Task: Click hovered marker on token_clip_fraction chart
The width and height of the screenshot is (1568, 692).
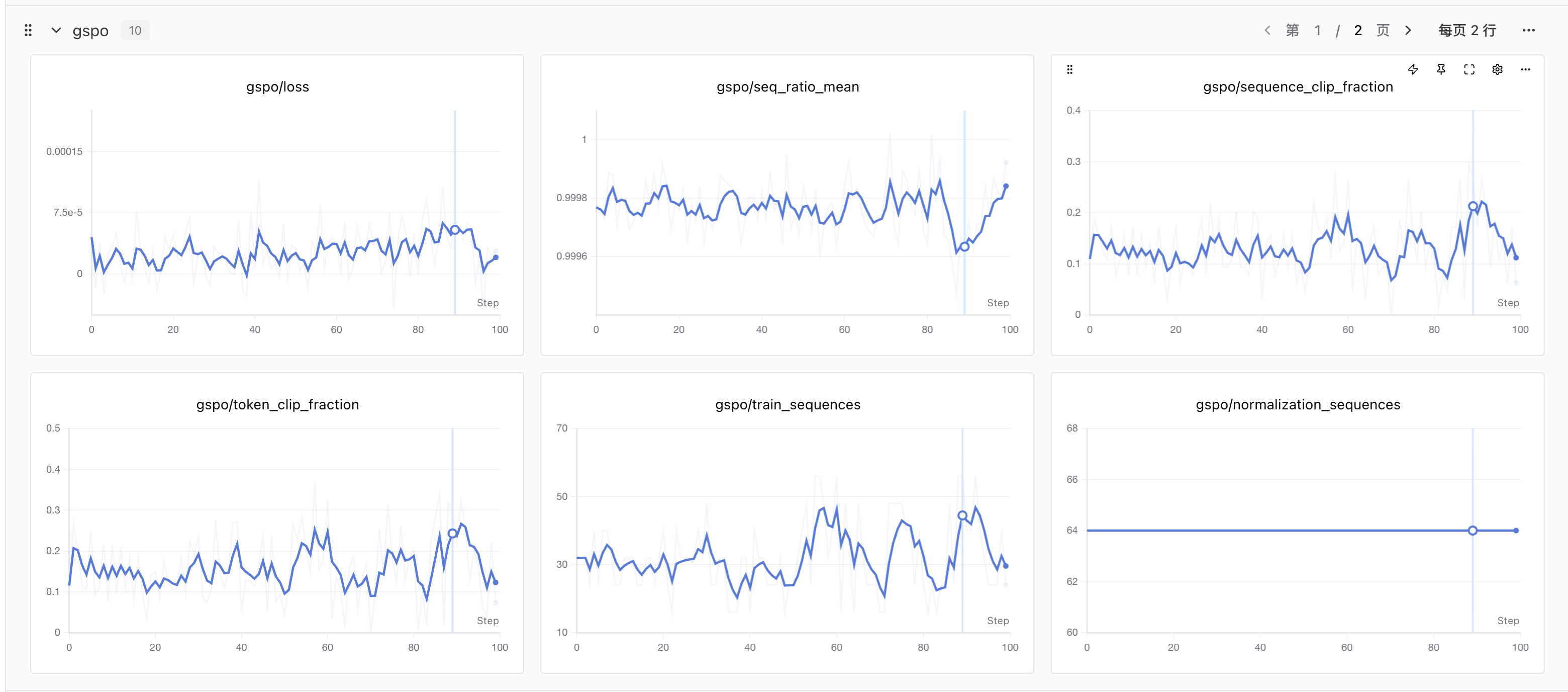Action: (452, 534)
